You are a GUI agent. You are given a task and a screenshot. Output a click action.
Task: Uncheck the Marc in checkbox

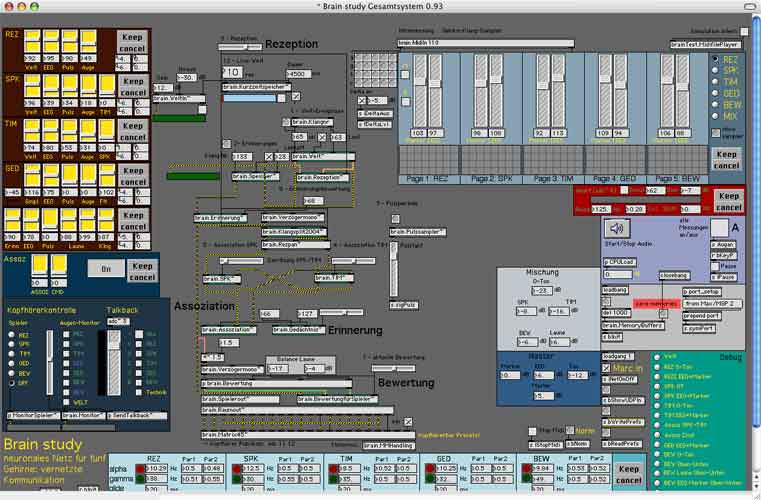(606, 368)
